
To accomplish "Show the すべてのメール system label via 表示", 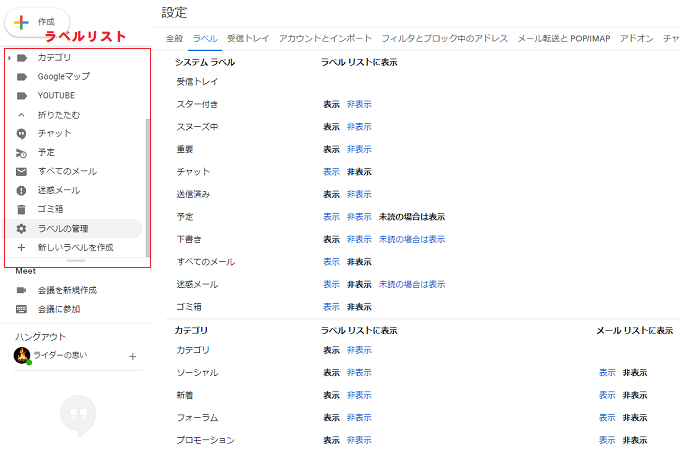I will tap(331, 262).
